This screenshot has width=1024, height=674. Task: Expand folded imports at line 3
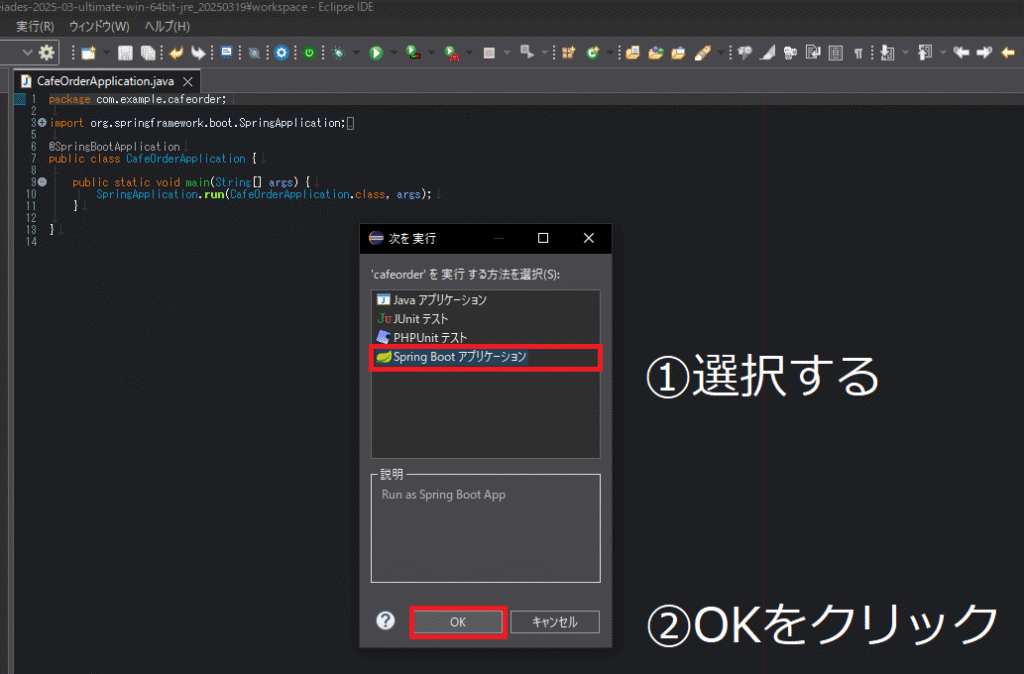click(x=42, y=123)
